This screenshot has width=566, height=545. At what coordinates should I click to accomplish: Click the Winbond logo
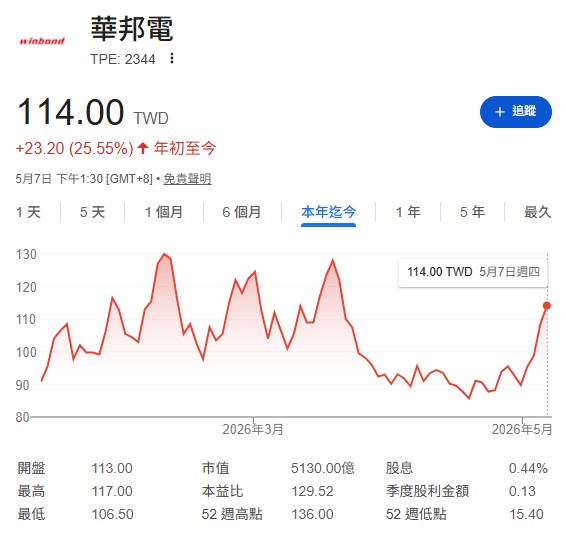click(42, 41)
